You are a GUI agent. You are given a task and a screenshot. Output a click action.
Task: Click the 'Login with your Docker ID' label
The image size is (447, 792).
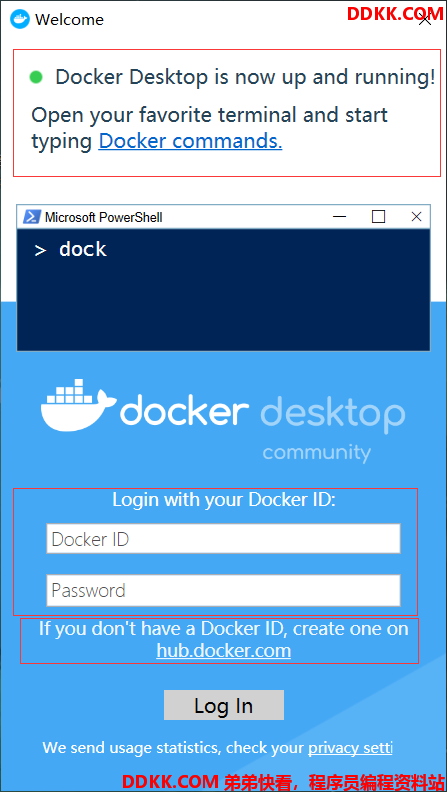coord(224,500)
